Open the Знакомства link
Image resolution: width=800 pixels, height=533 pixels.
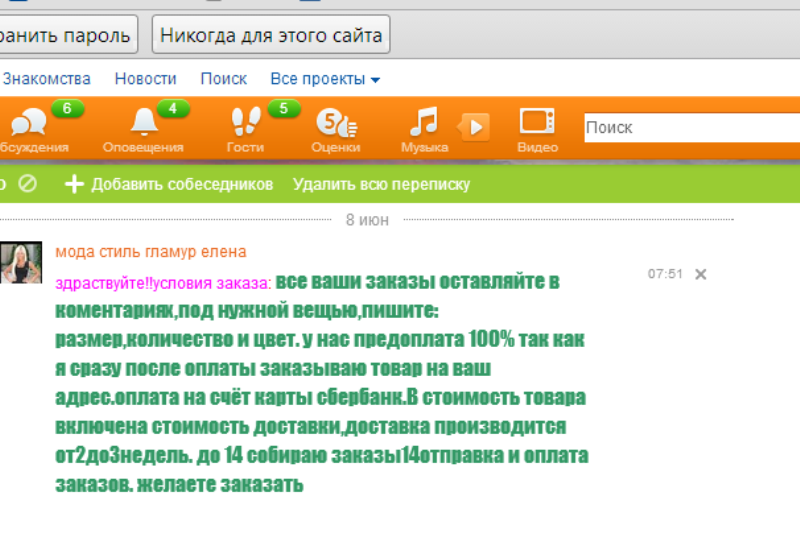[46, 79]
